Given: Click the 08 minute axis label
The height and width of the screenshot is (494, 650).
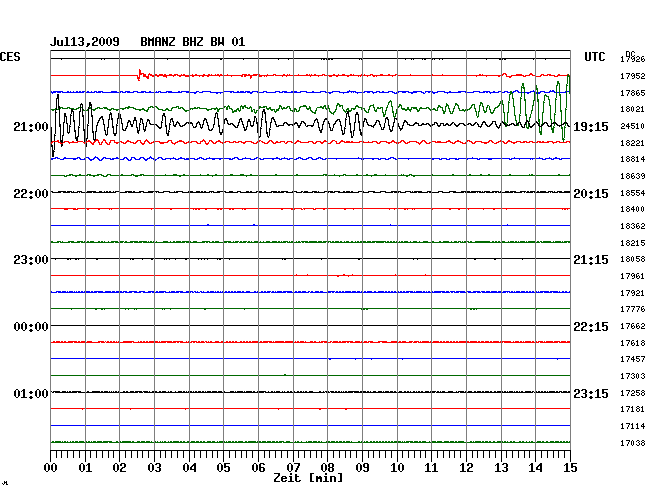Looking at the screenshot, I should [327, 468].
